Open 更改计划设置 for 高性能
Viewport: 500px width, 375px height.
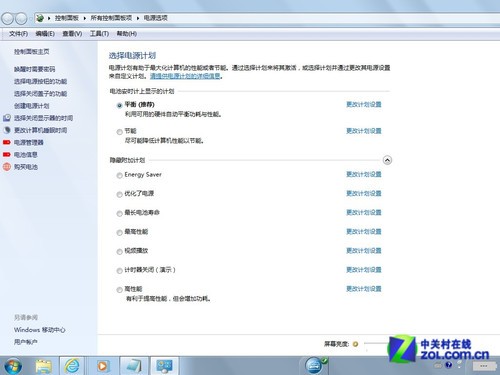point(364,289)
